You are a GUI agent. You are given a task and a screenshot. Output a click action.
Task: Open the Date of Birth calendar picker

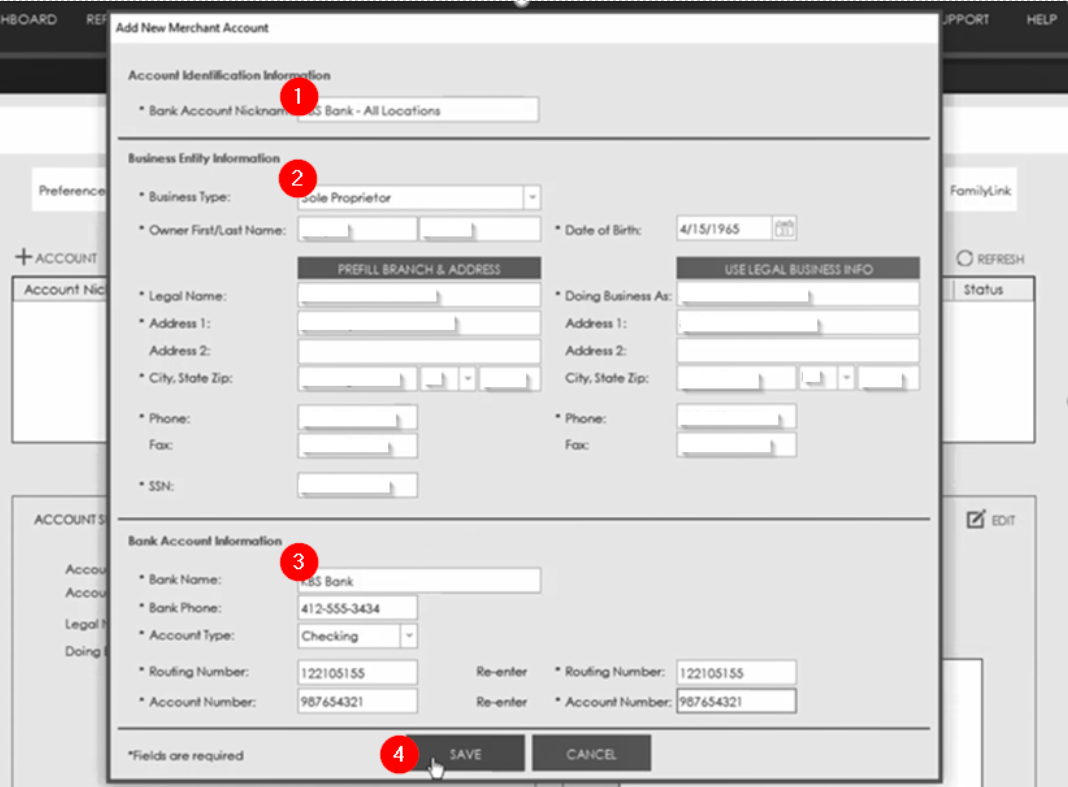(785, 229)
